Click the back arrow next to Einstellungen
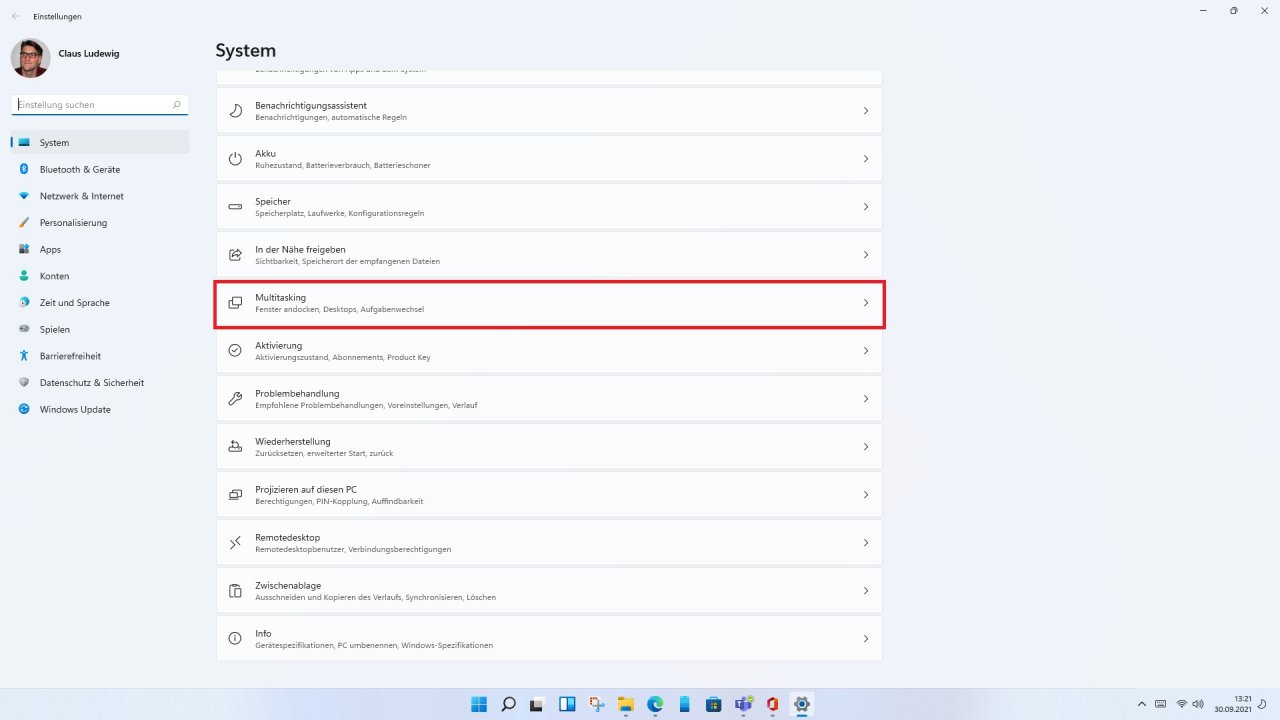The image size is (1280, 720). pos(15,16)
